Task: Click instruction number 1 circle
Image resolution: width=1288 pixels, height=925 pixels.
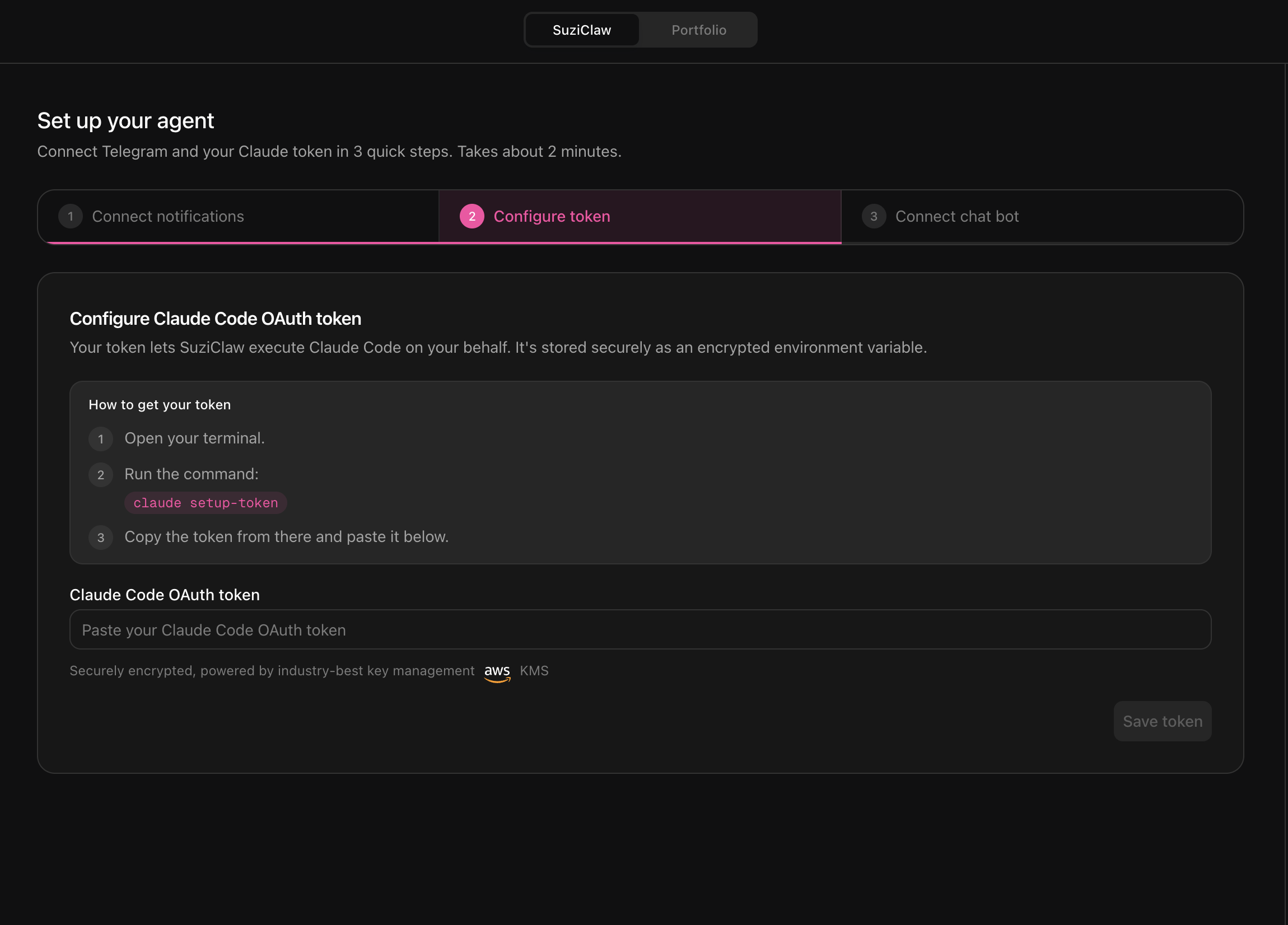Action: [100, 439]
